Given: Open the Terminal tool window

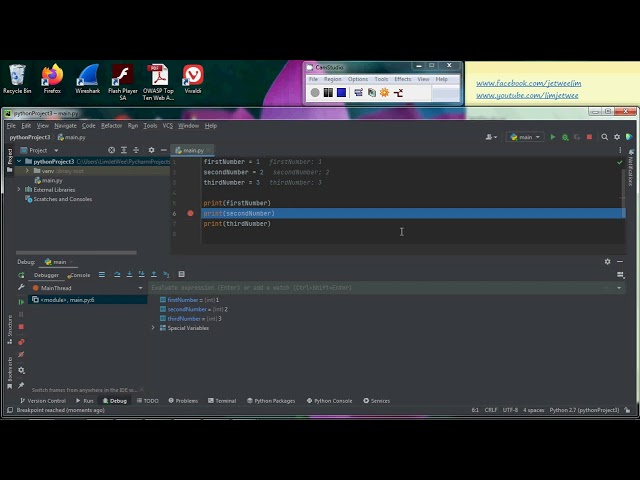Looking at the screenshot, I should click(x=222, y=401).
